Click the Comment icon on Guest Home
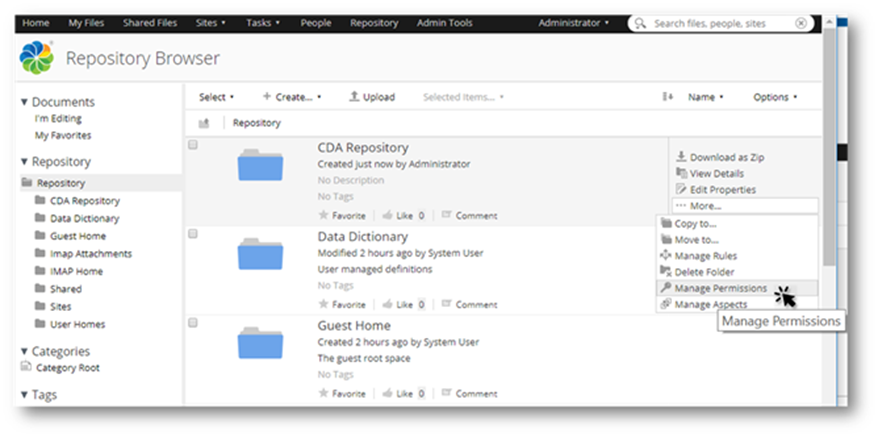 click(x=447, y=393)
